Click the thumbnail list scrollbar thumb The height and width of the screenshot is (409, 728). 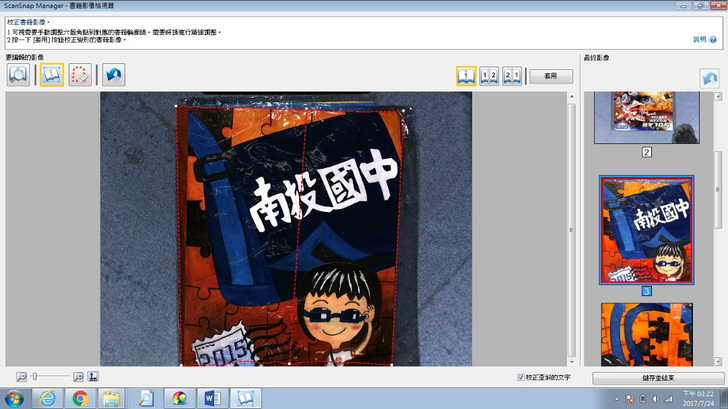[718, 189]
